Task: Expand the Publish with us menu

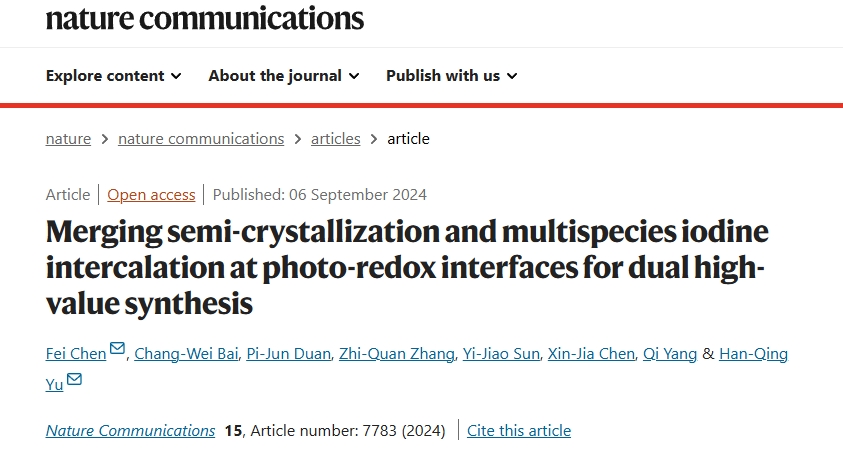Action: click(x=452, y=76)
